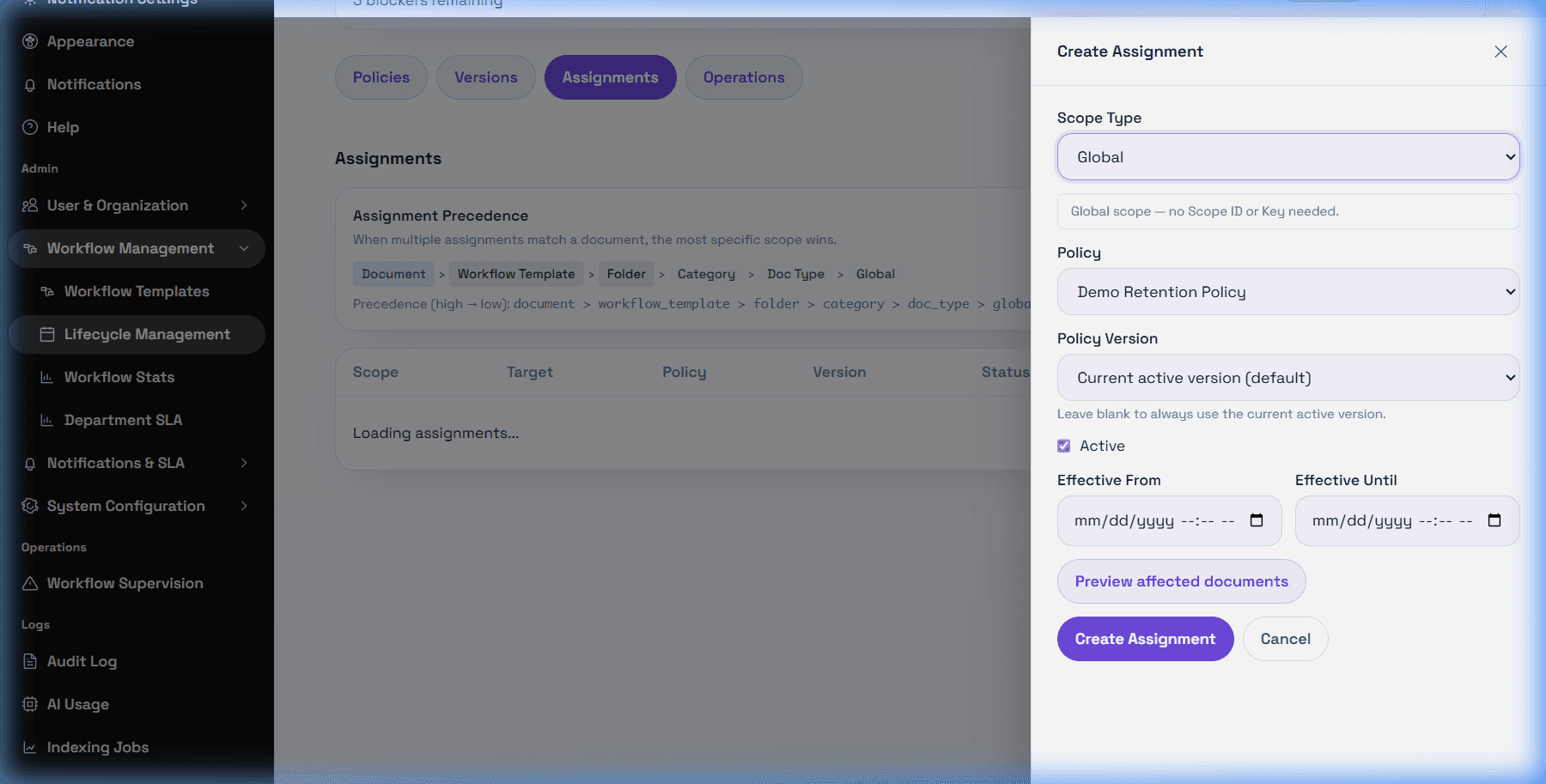1546x784 pixels.
Task: Open the Workflow Supervision link
Action: 137,583
